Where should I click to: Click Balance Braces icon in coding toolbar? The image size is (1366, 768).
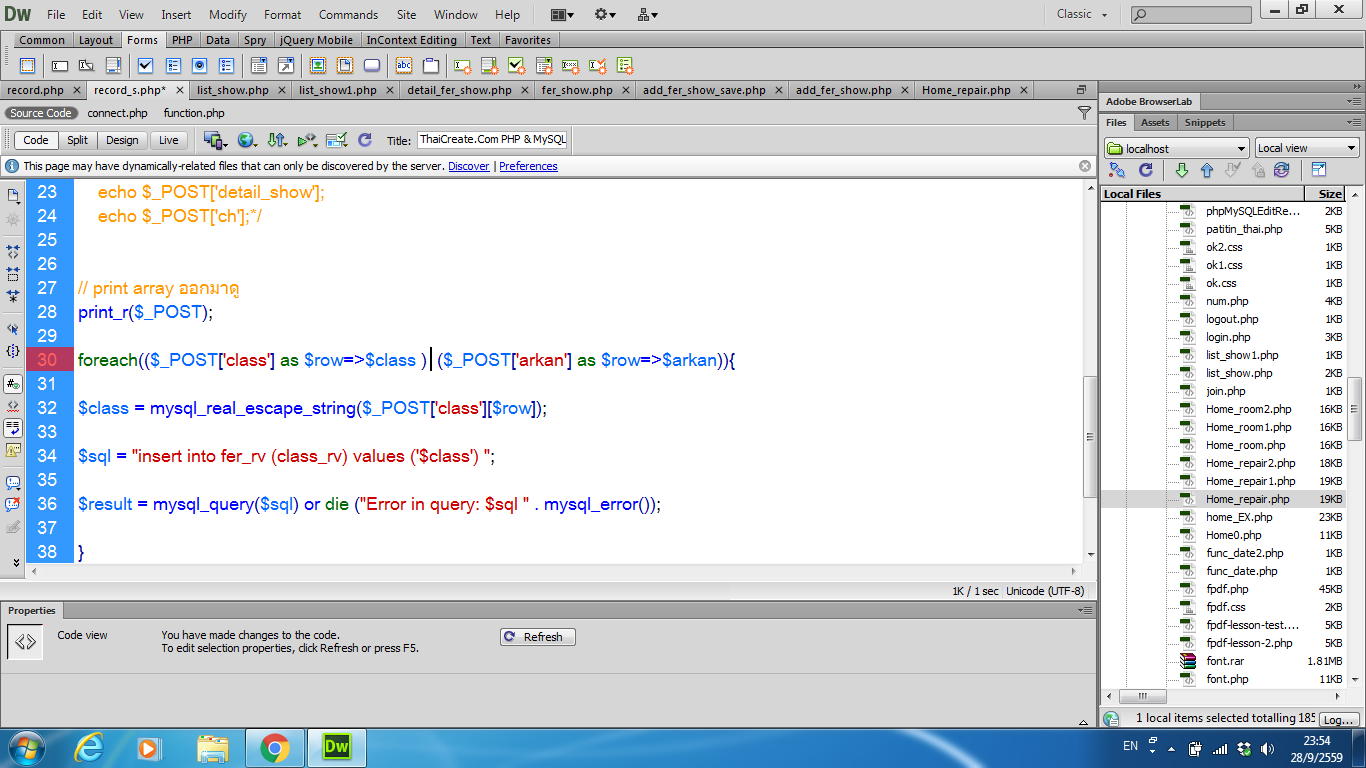(x=13, y=351)
